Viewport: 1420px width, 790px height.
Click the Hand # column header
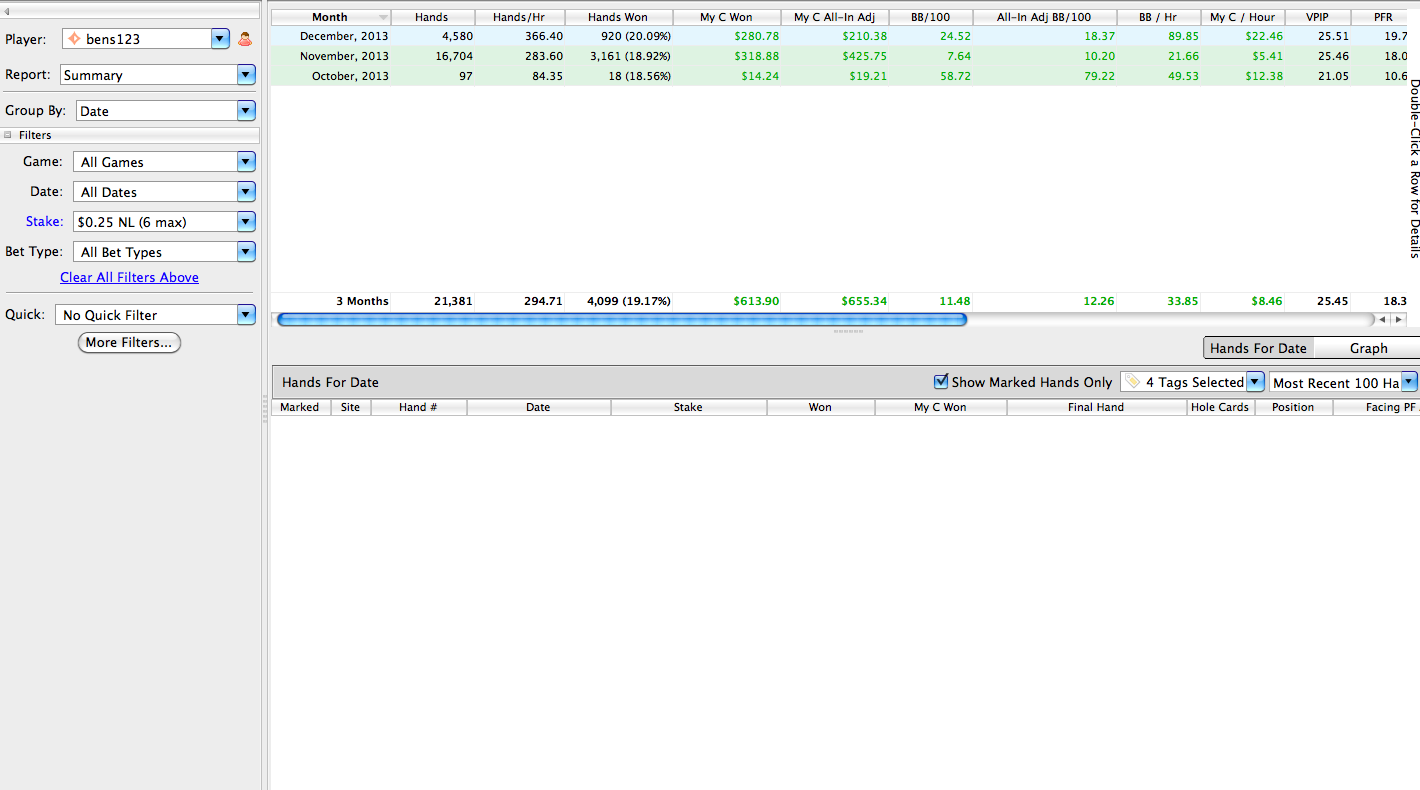click(x=418, y=407)
